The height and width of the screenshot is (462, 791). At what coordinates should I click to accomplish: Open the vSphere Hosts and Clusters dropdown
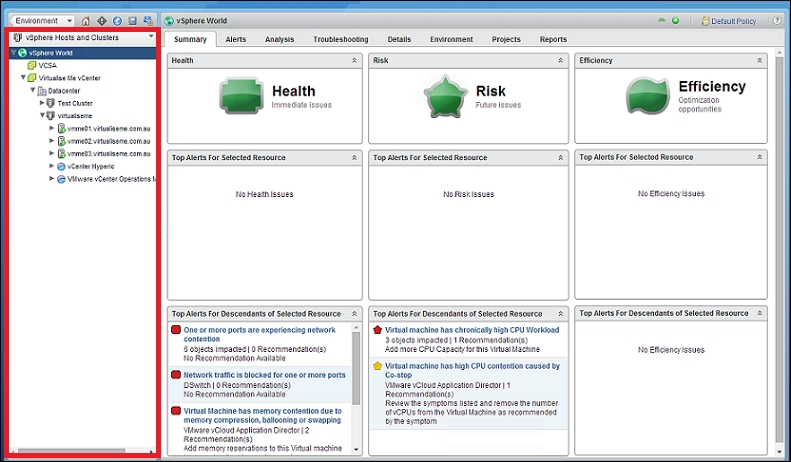click(x=83, y=37)
